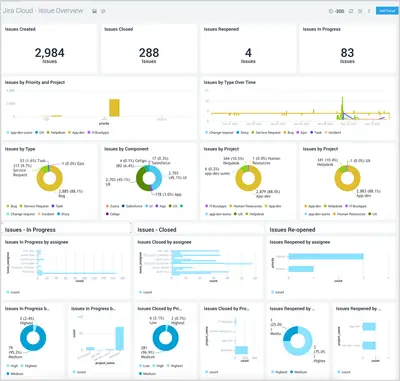Image resolution: width=400 pixels, height=381 pixels.
Task: Click the Issues - In Progress section header
Action: [30, 230]
